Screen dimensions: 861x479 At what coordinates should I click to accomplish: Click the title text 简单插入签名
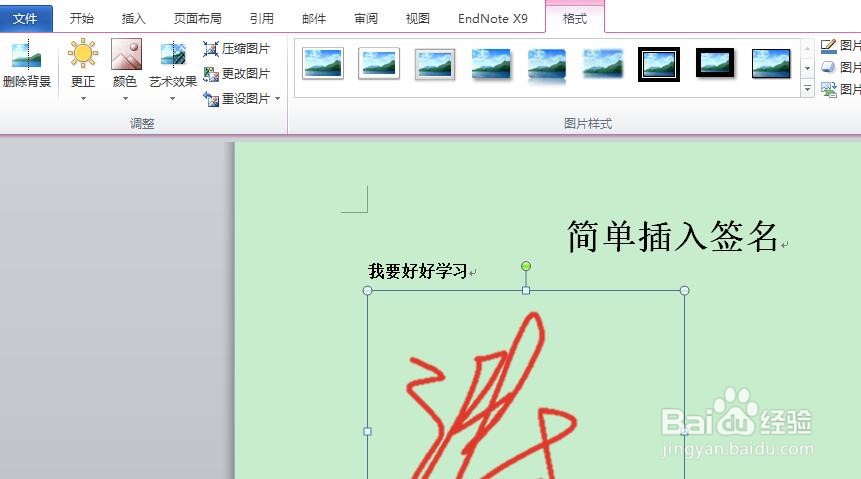(673, 237)
